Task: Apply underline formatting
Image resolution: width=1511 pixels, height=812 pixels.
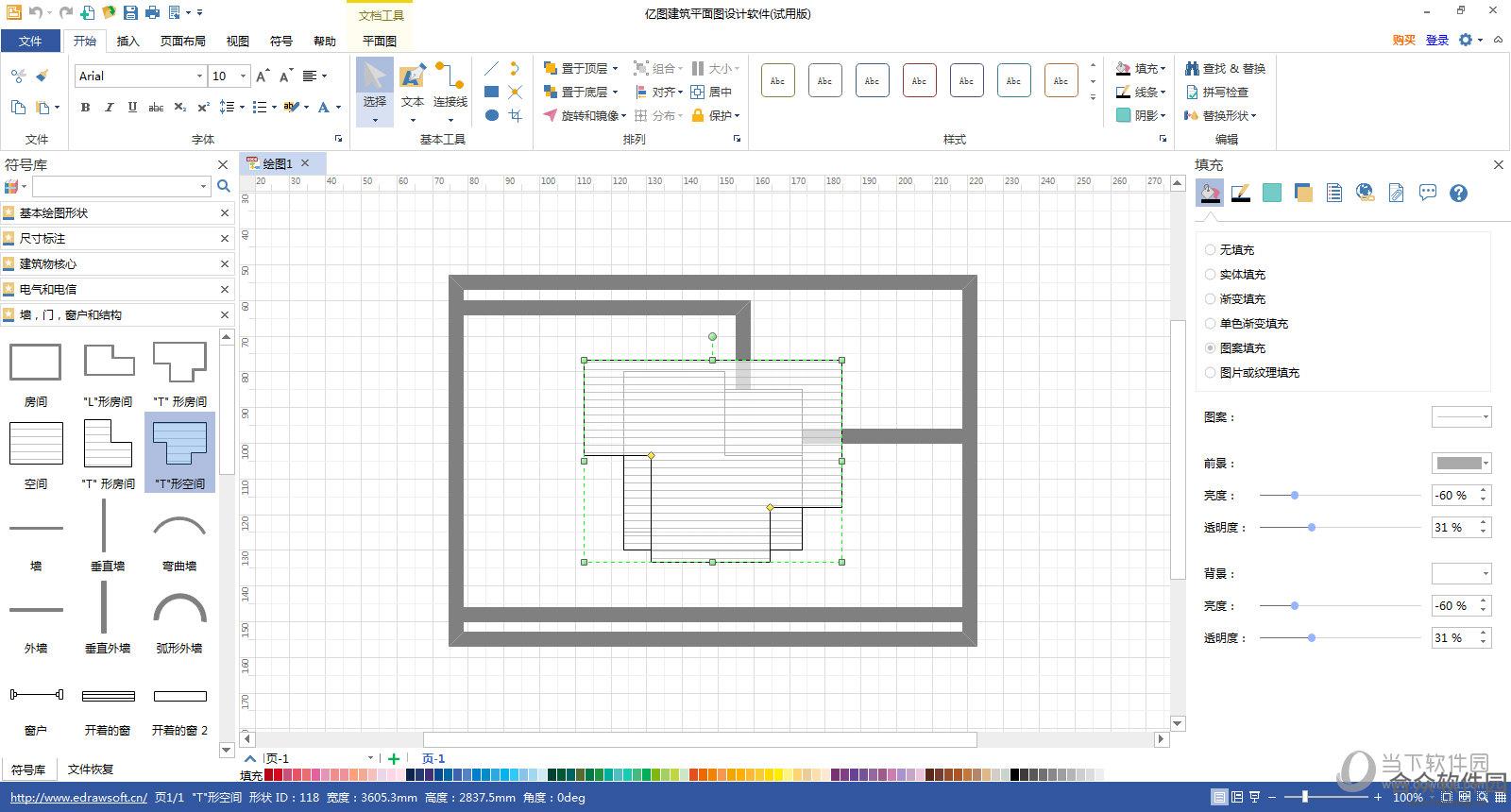Action: click(x=132, y=108)
